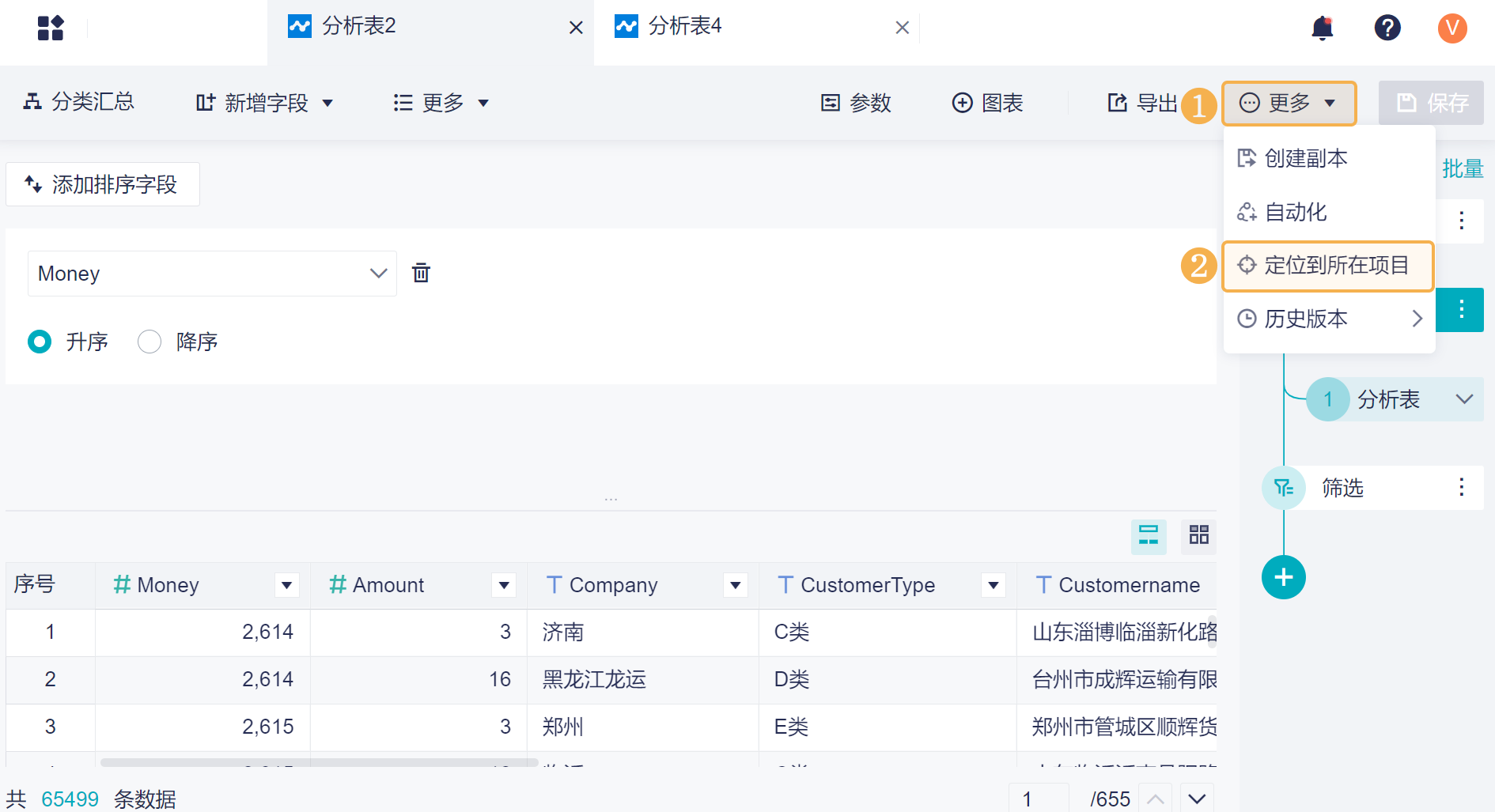Go to the next page arrow
The height and width of the screenshot is (812, 1495).
(x=1197, y=799)
